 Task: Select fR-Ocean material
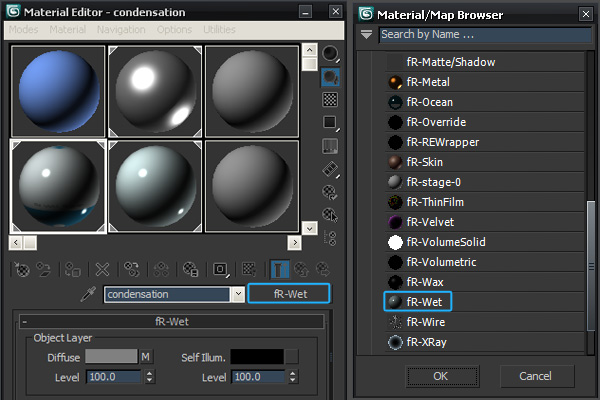point(484,102)
